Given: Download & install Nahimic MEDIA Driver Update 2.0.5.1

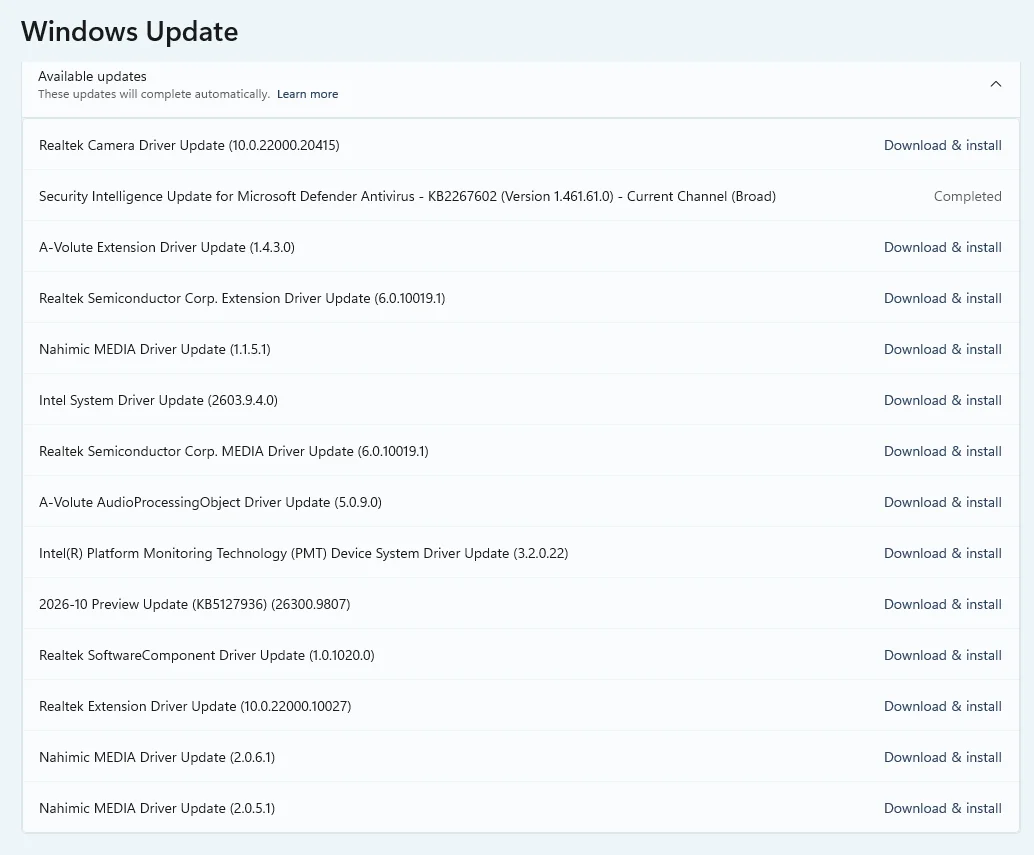Looking at the screenshot, I should pyautogui.click(x=942, y=808).
